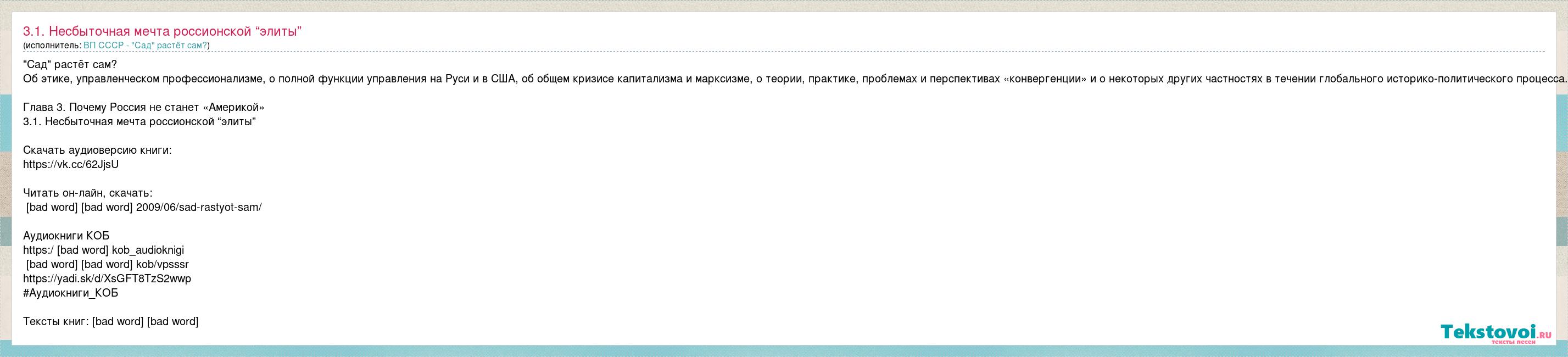This screenshot has height=357, width=1568.
Task: Click the black body line "3.1. Несбыточная мечта россионской “элиты”"
Action: [139, 121]
